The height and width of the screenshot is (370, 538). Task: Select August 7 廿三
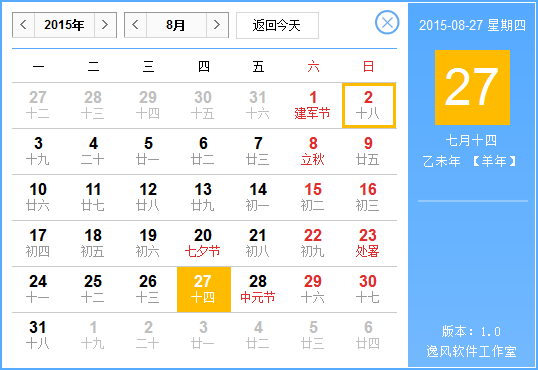[258, 151]
